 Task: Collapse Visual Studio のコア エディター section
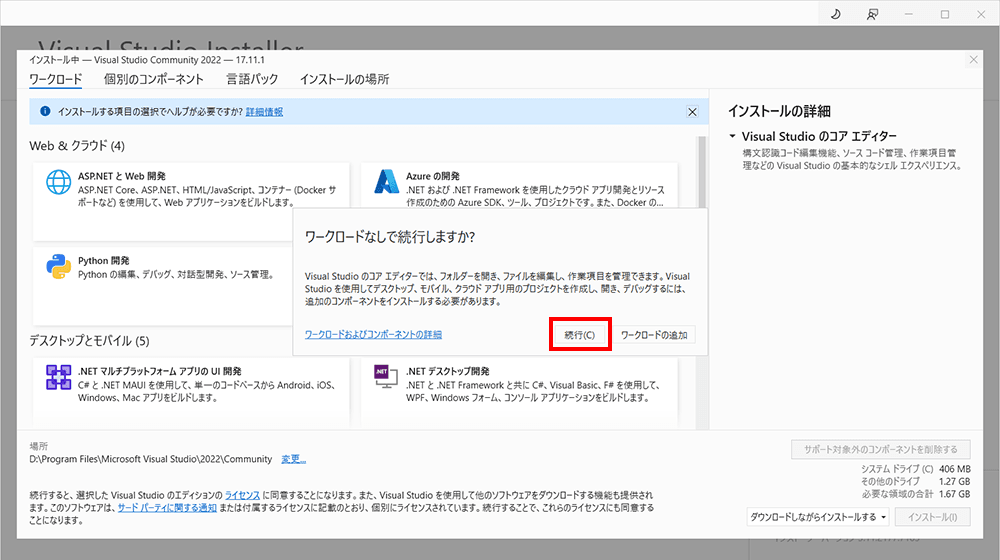pyautogui.click(x=732, y=136)
